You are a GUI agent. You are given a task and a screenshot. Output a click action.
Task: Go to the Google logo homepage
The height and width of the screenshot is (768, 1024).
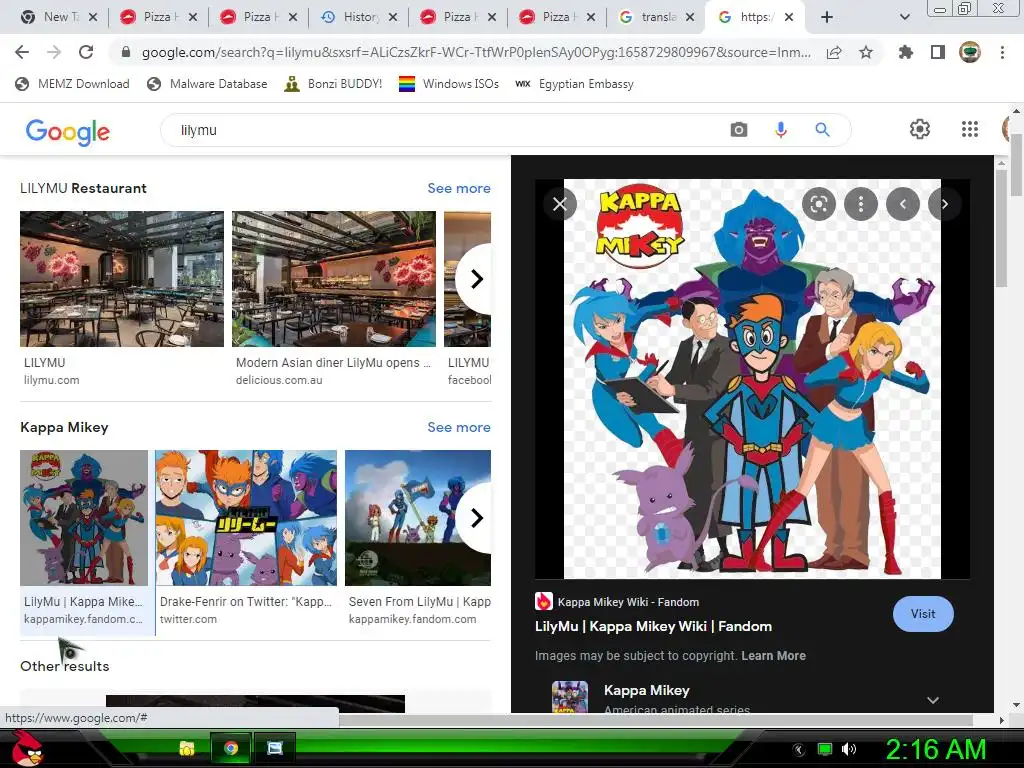68,131
